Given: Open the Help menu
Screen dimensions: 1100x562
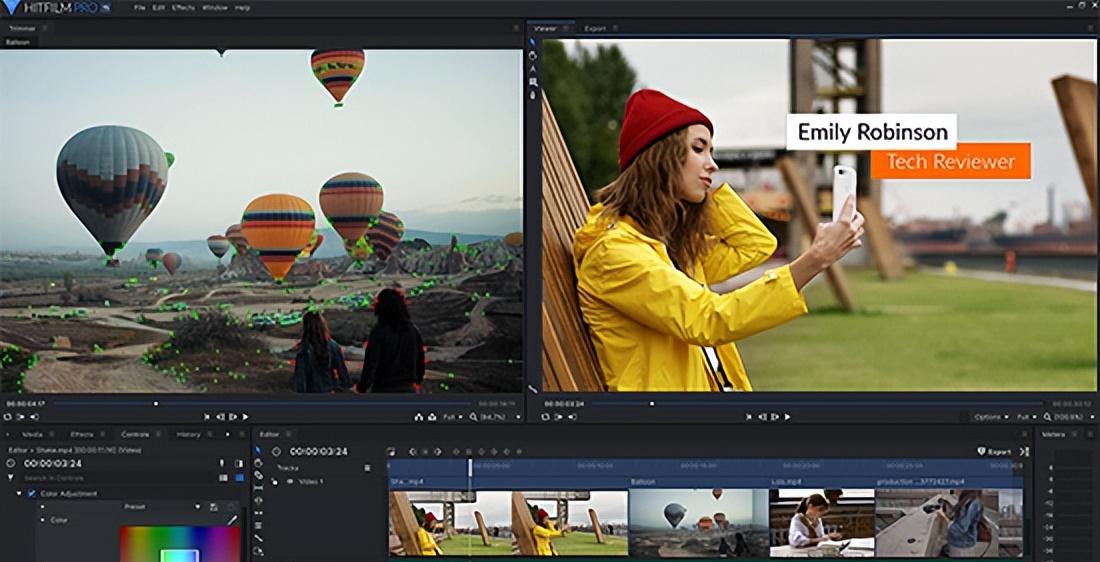Looking at the screenshot, I should pyautogui.click(x=242, y=7).
